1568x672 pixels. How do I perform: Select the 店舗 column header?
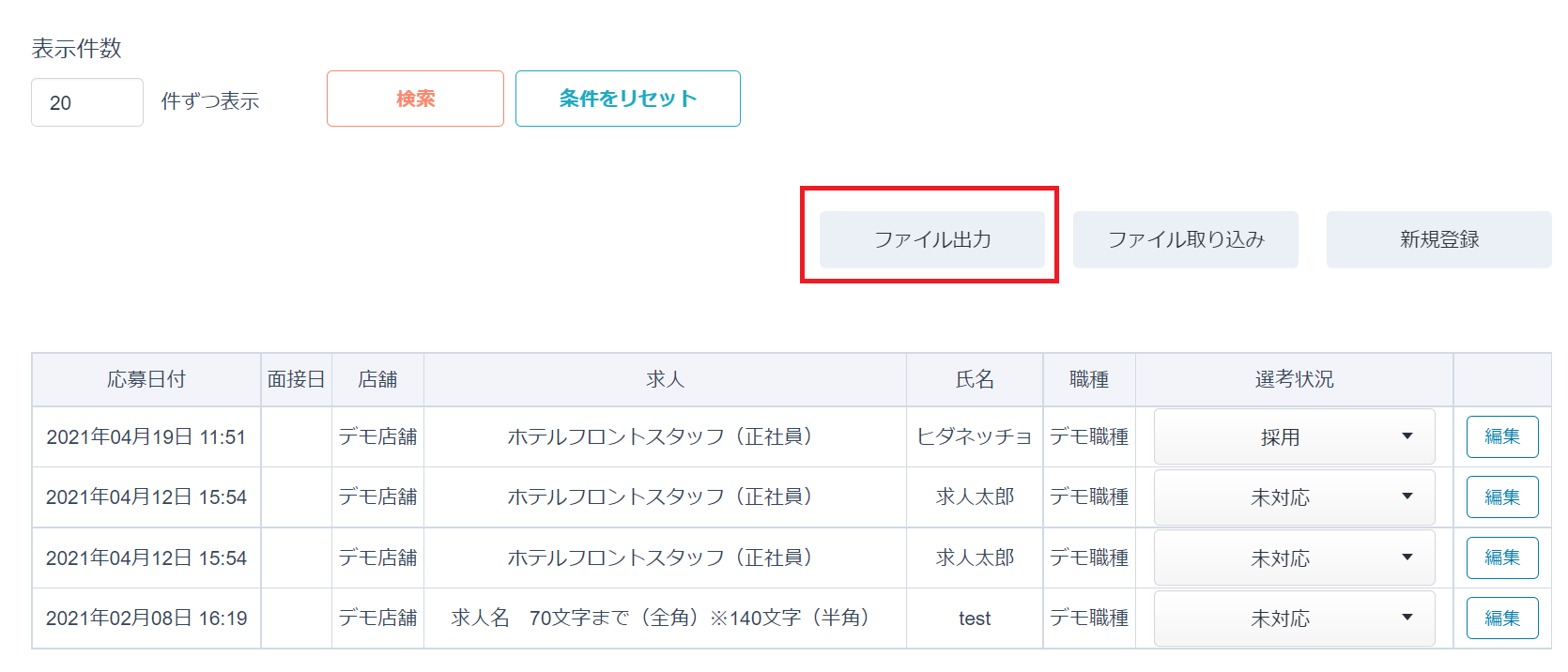[x=377, y=379]
